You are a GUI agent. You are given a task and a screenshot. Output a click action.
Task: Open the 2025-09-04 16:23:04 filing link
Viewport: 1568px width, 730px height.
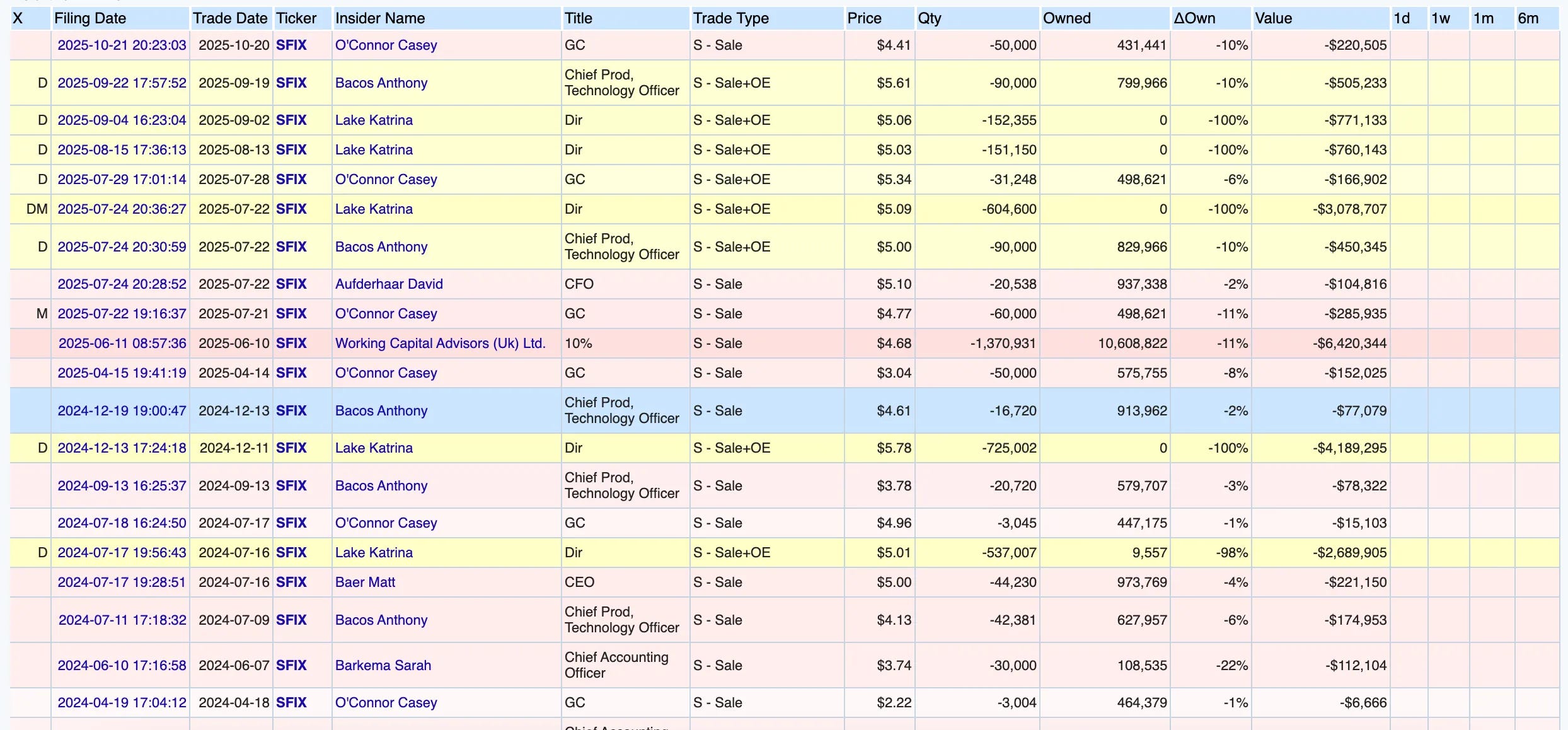[122, 120]
